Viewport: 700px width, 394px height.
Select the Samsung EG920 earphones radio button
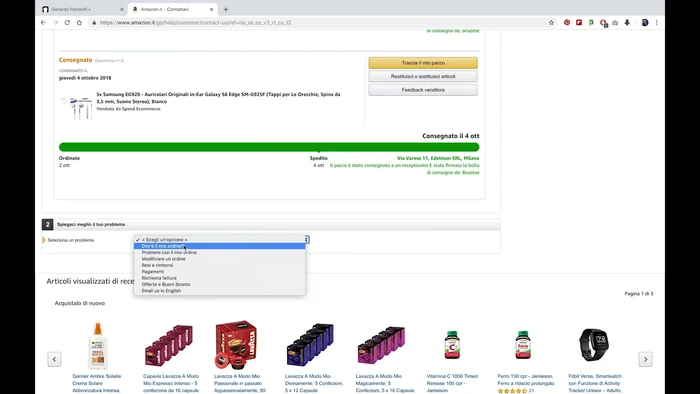[x=63, y=101]
